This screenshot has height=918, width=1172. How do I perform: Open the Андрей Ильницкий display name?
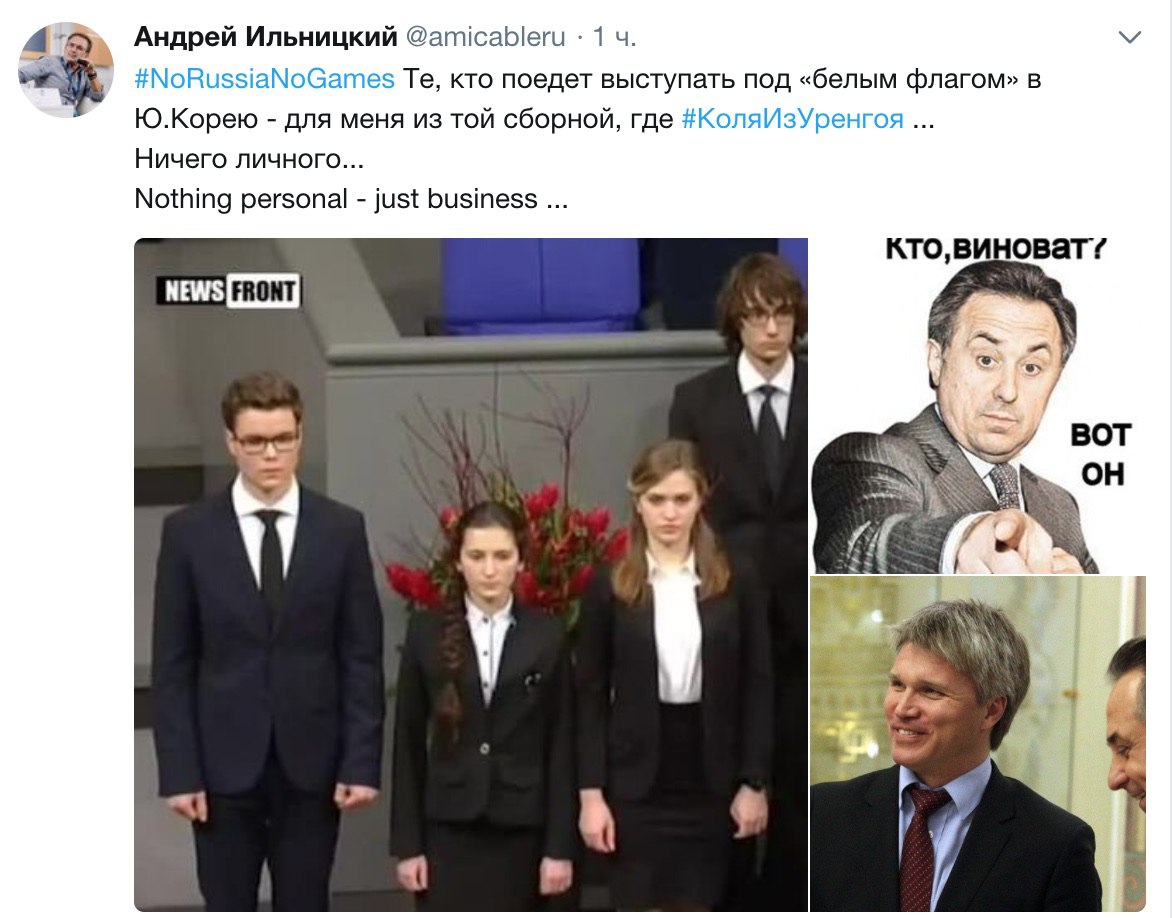[x=265, y=36]
